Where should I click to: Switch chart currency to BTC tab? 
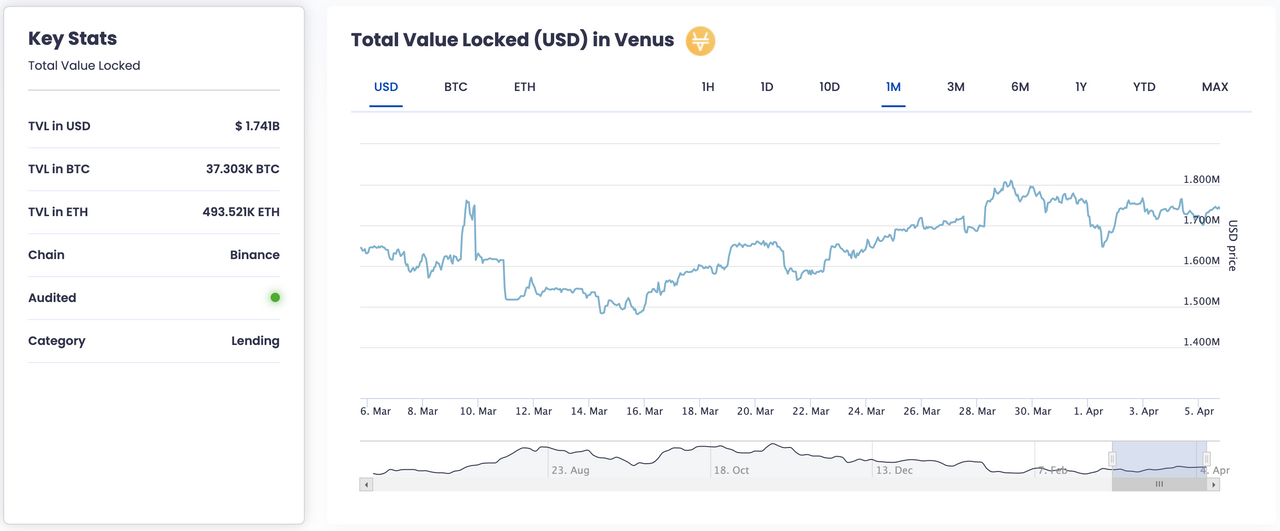[x=456, y=87]
